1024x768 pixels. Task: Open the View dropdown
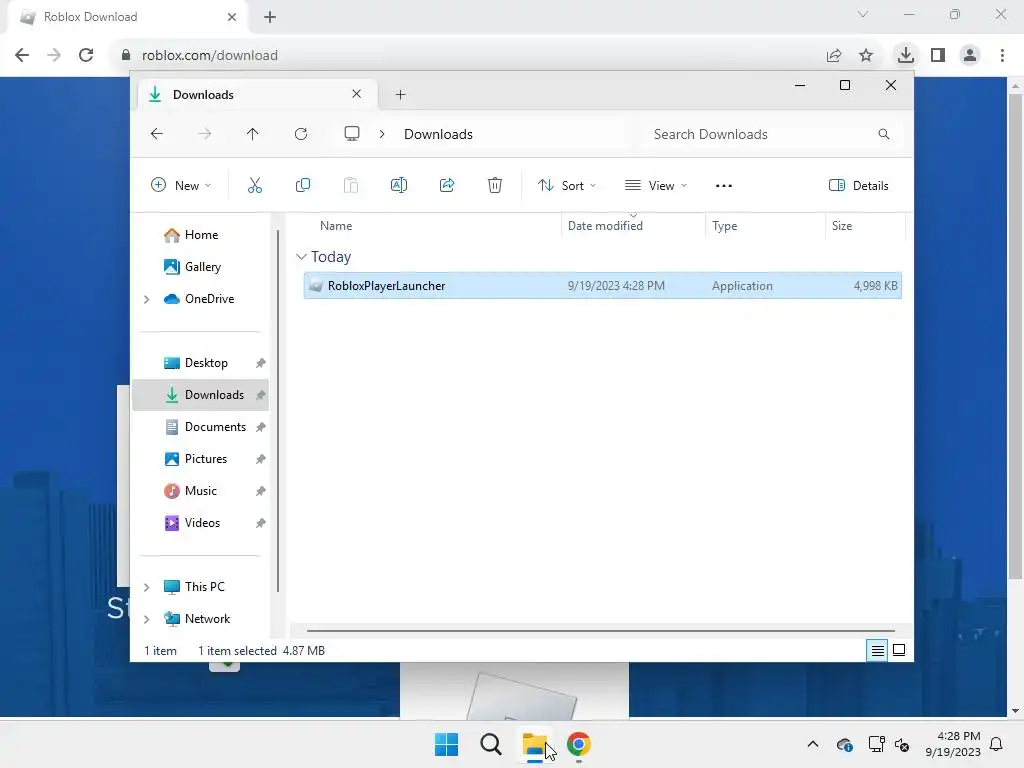coord(656,185)
